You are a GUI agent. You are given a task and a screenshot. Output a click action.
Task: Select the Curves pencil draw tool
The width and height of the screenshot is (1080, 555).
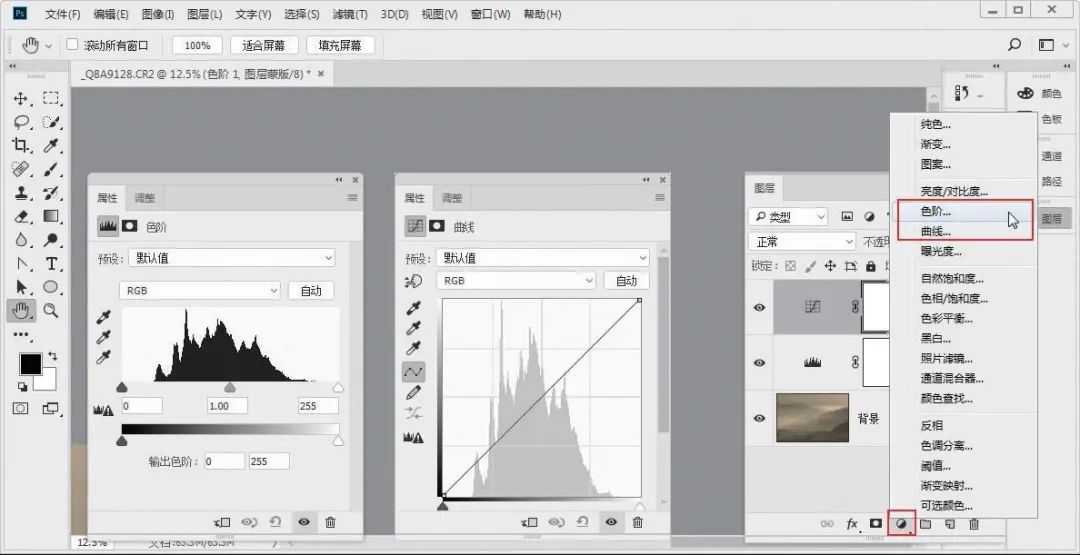click(x=414, y=393)
